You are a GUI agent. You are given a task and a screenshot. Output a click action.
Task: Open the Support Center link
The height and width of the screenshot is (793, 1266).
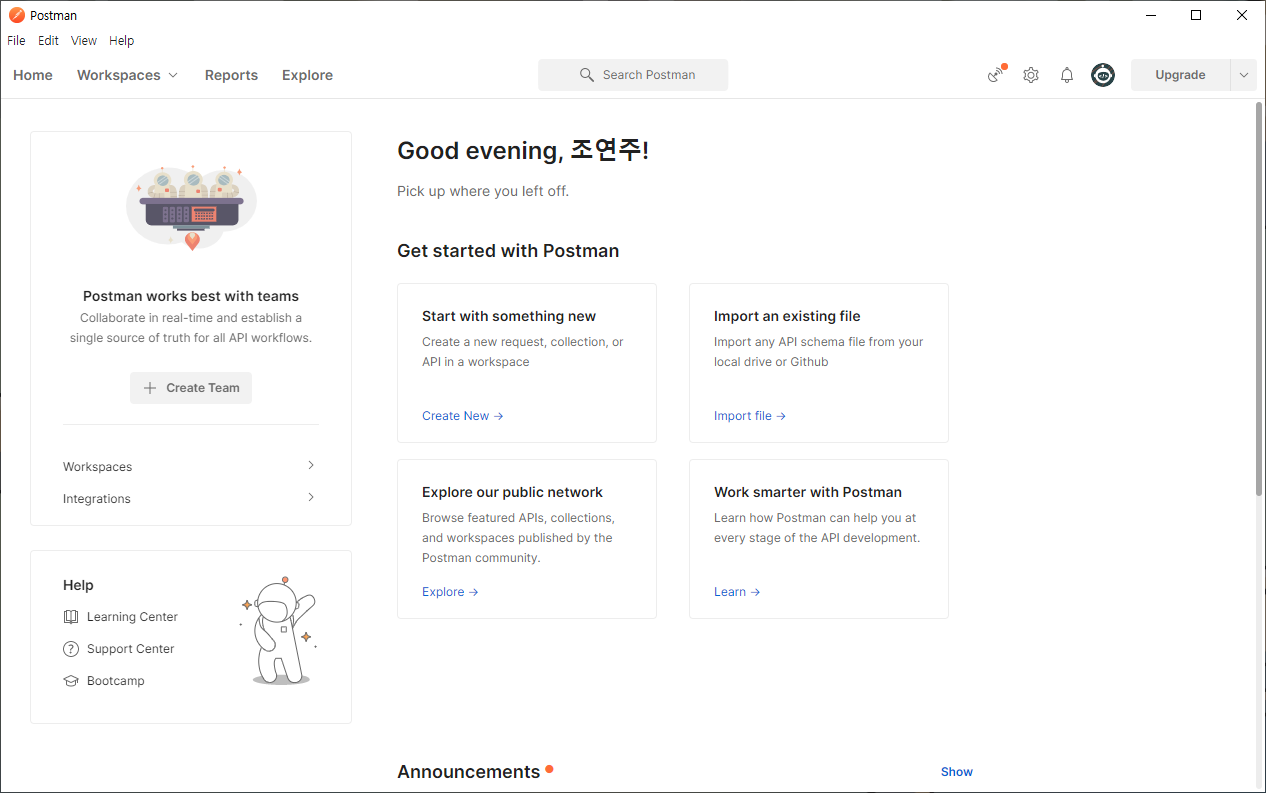pos(130,649)
